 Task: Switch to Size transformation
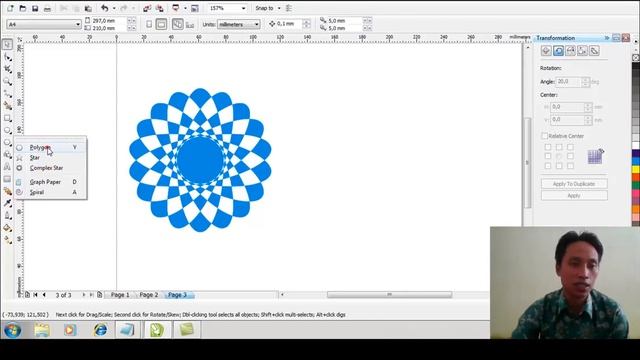(x=582, y=51)
